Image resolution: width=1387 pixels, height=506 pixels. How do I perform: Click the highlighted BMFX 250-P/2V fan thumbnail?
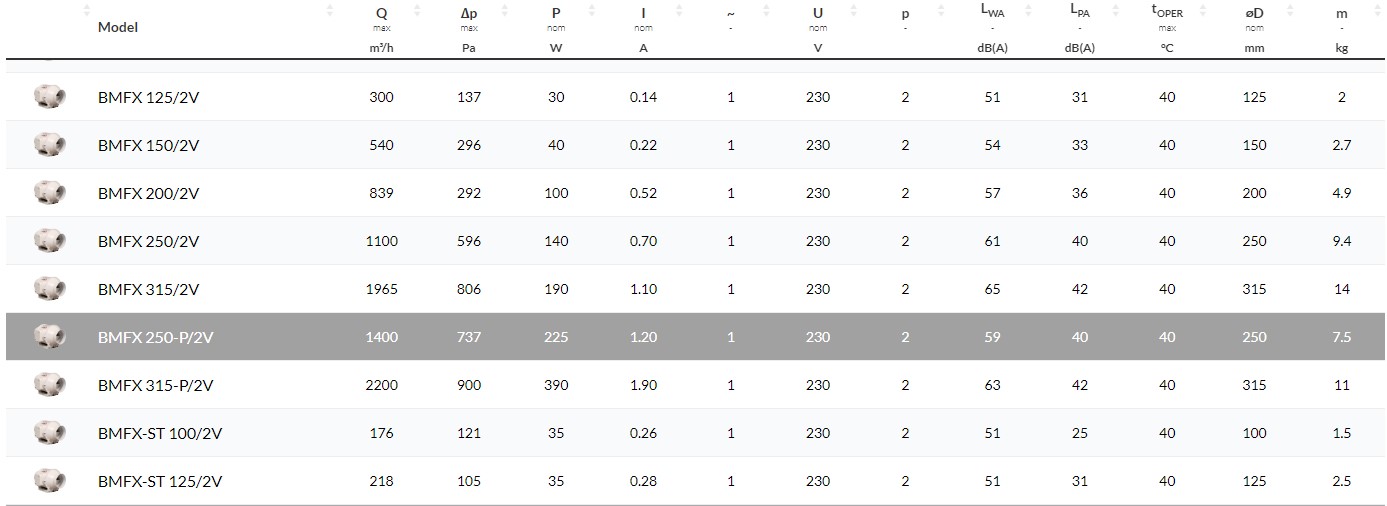pos(49,337)
